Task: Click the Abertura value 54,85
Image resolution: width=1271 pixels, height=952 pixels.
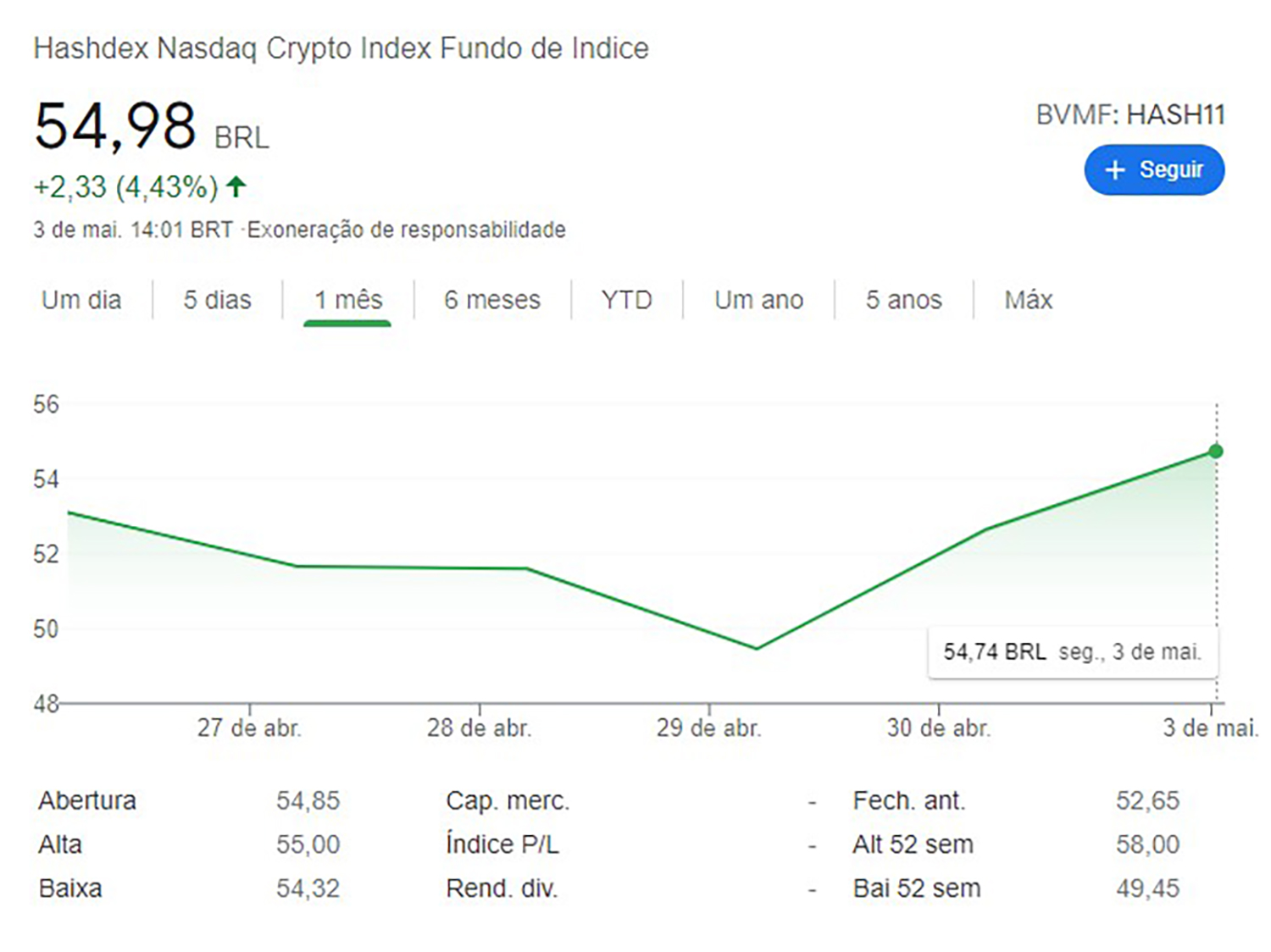Action: click(308, 800)
